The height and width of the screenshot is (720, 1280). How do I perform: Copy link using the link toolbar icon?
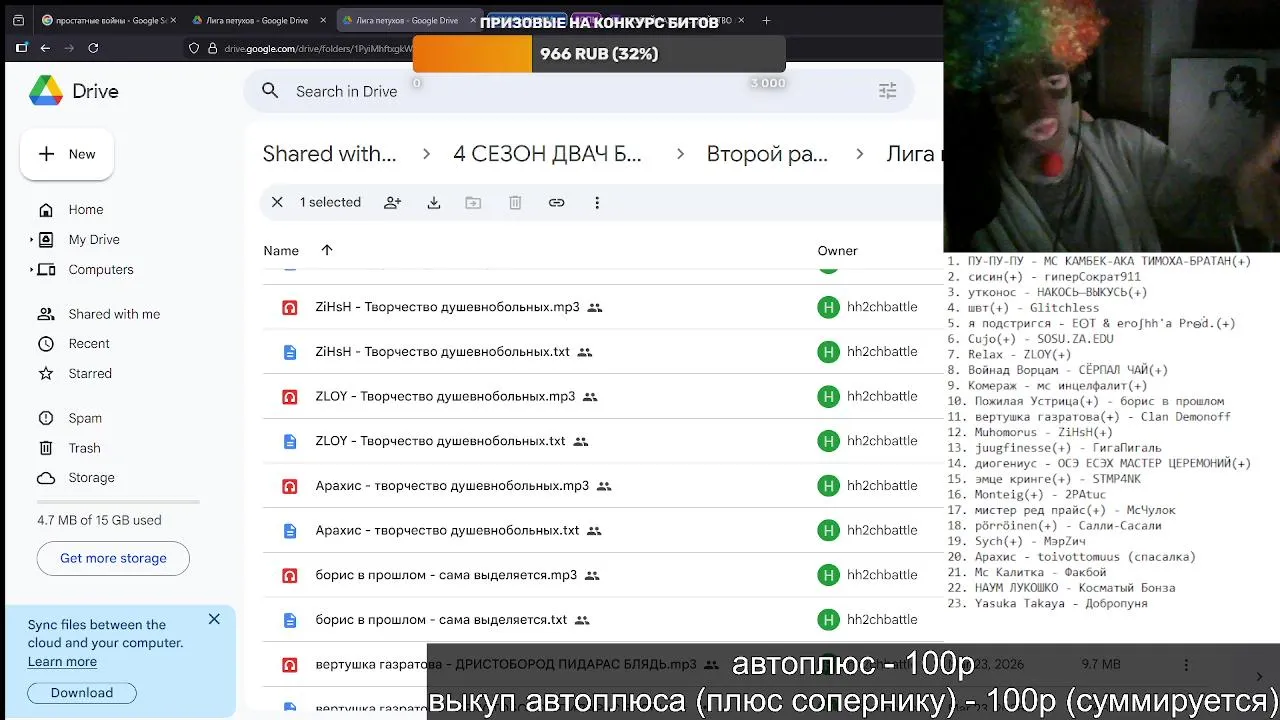click(557, 202)
